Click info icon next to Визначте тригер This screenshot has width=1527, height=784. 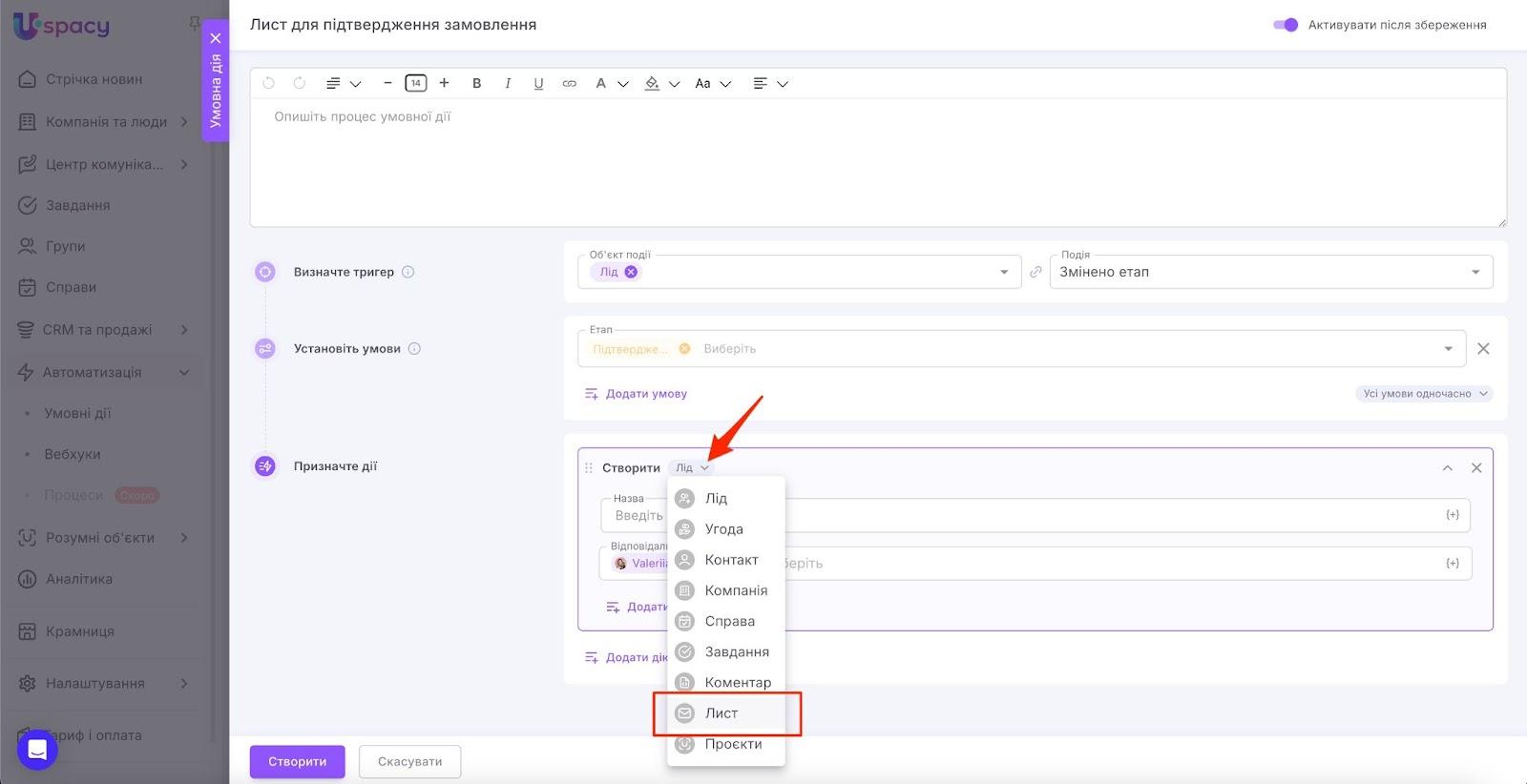click(408, 272)
